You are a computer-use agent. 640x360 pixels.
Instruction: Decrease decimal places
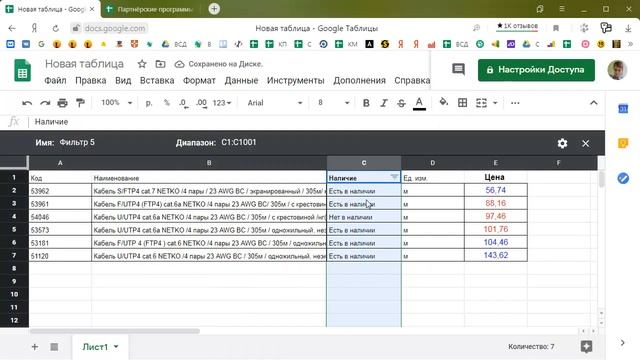point(184,103)
